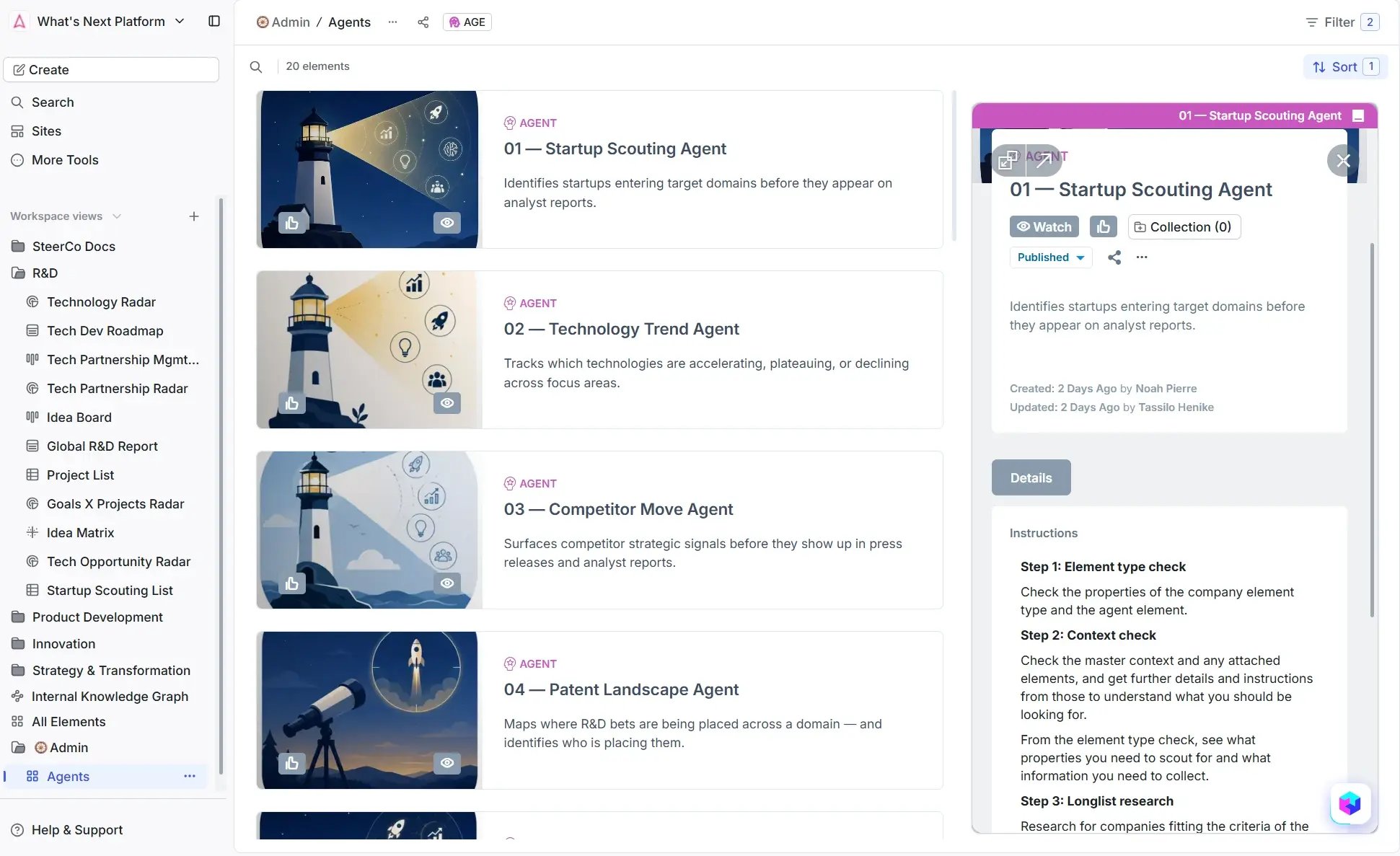Viewport: 1400px width, 856px height.
Task: Expand the Product Development folder
Action: (97, 617)
